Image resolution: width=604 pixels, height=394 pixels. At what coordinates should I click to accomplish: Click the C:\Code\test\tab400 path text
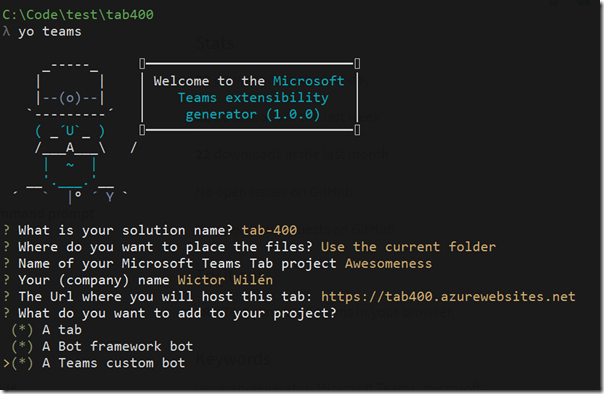pos(78,15)
